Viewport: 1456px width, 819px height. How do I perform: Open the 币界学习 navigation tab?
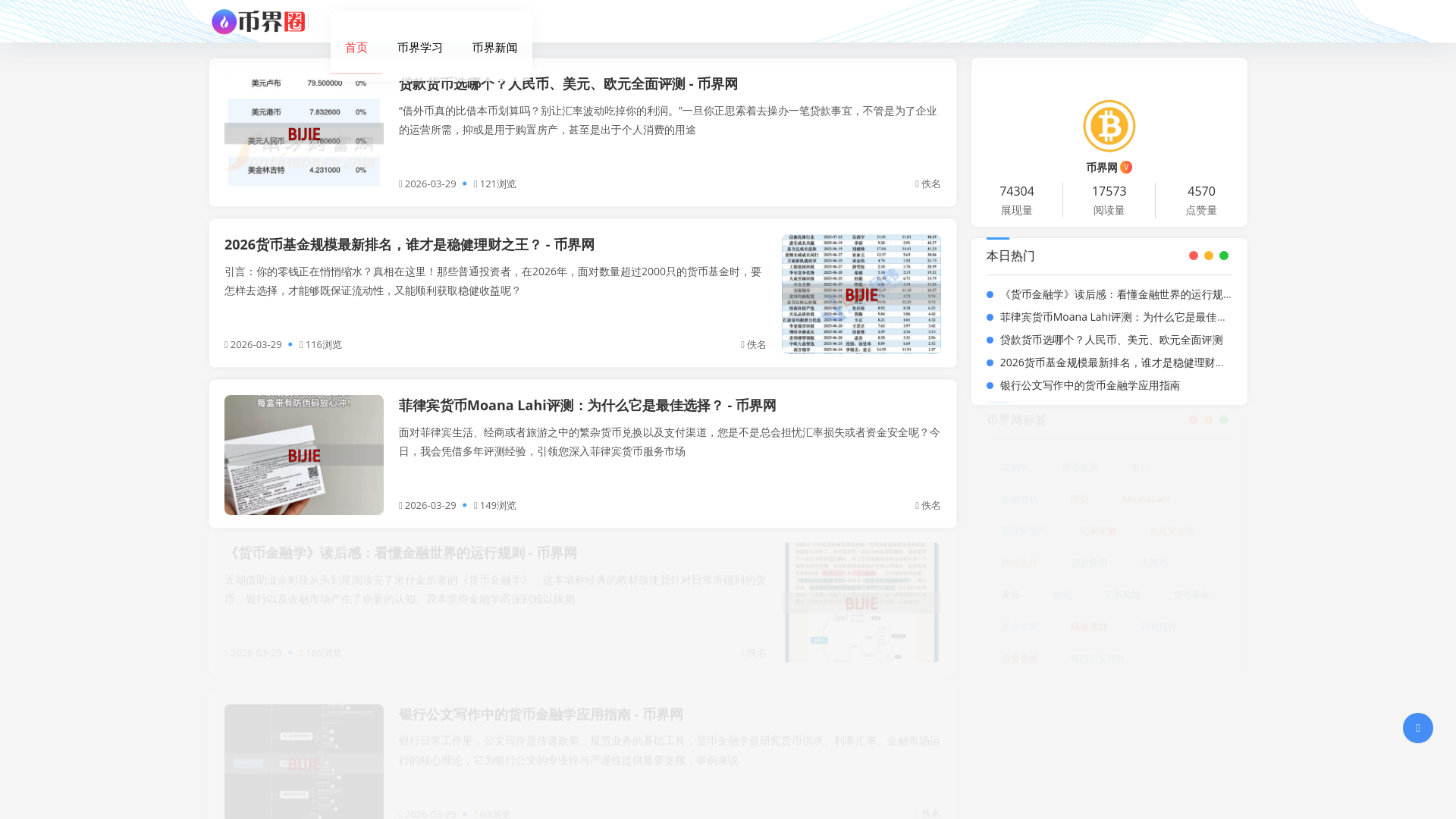point(420,48)
